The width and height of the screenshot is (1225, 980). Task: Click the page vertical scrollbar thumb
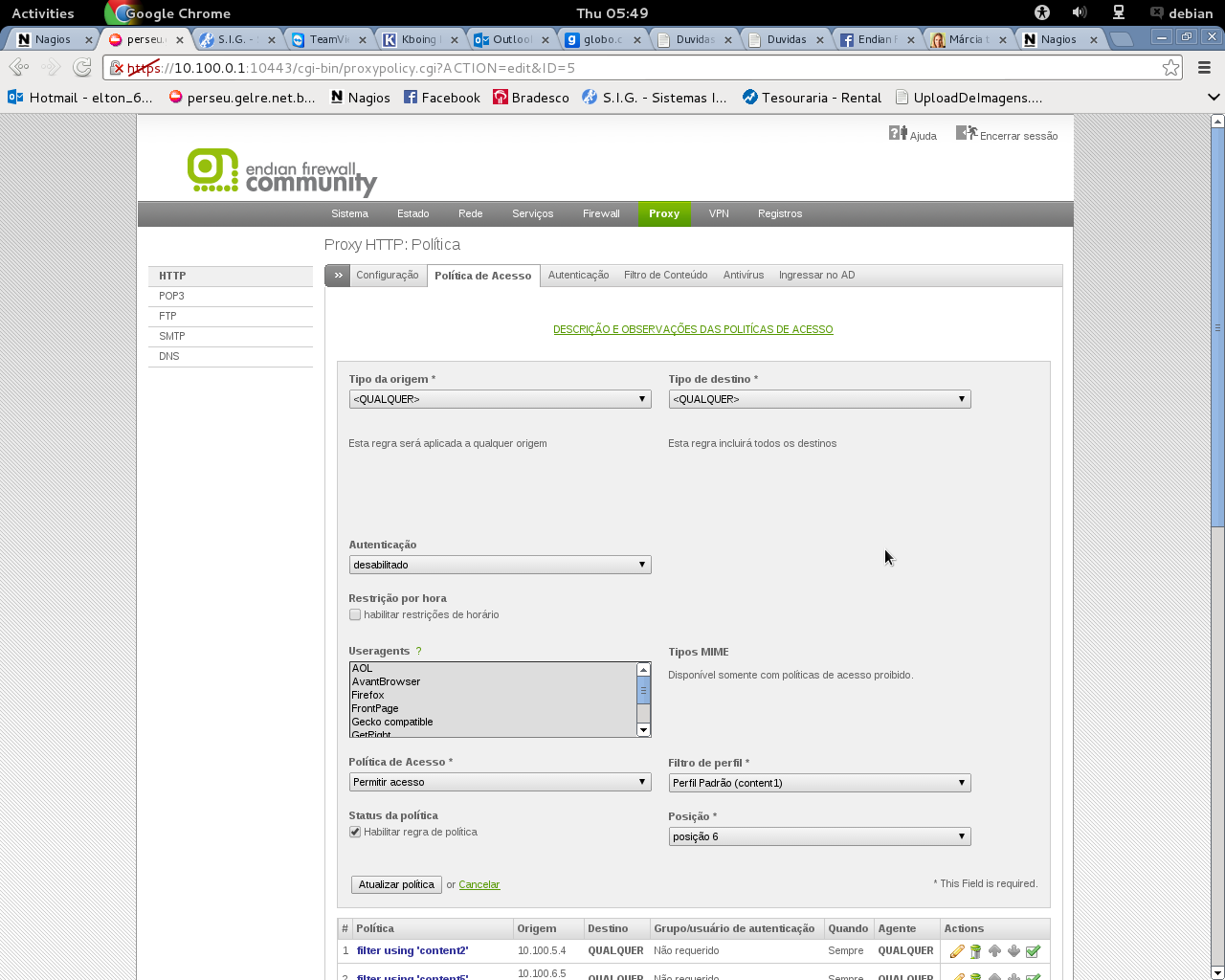coord(1217,325)
